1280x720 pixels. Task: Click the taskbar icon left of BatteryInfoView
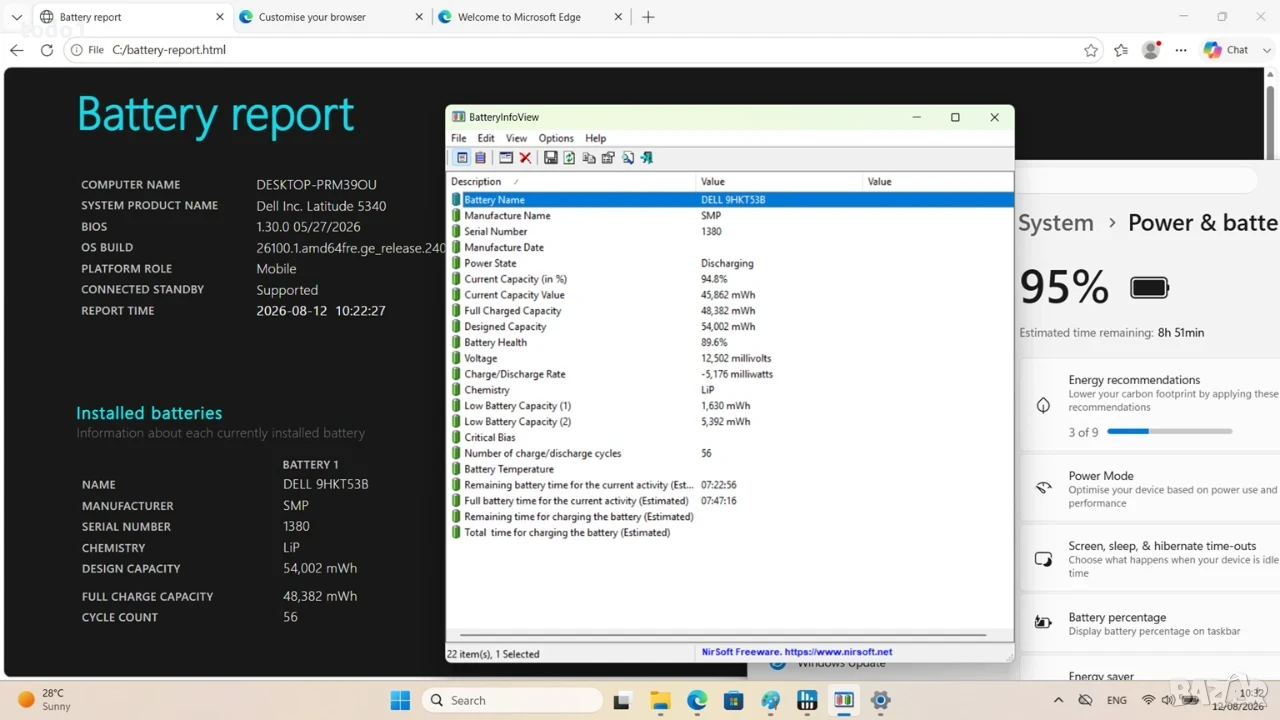[x=807, y=700]
